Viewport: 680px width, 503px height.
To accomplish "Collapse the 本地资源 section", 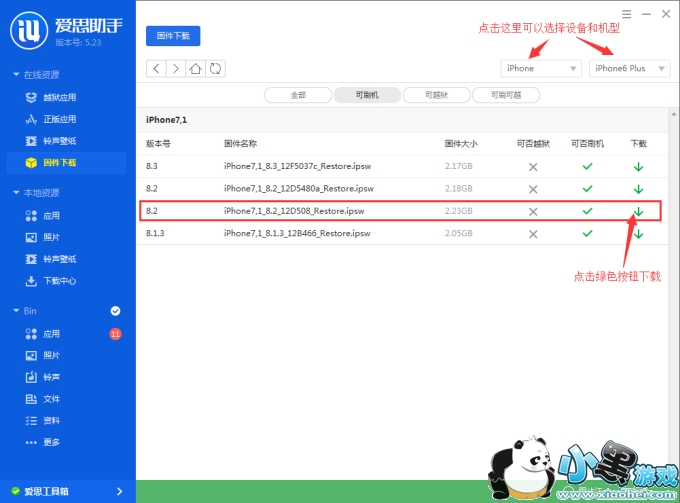I will 15,193.
